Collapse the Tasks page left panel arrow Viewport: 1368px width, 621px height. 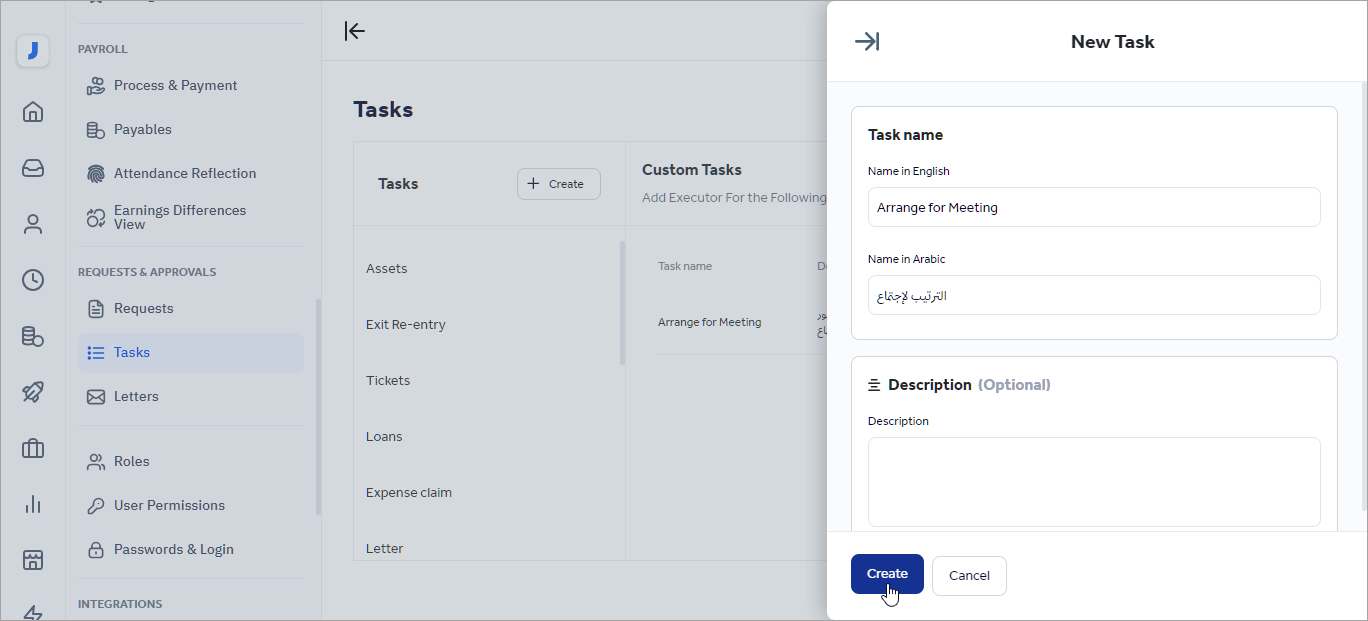click(x=355, y=31)
